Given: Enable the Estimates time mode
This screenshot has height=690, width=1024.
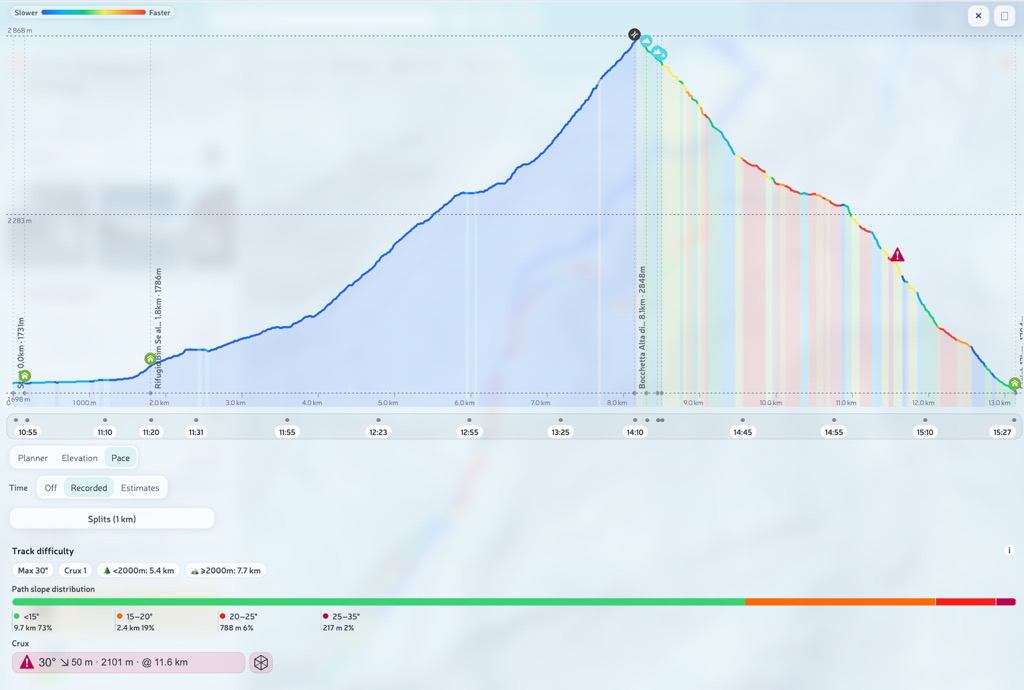Looking at the screenshot, I should [140, 488].
